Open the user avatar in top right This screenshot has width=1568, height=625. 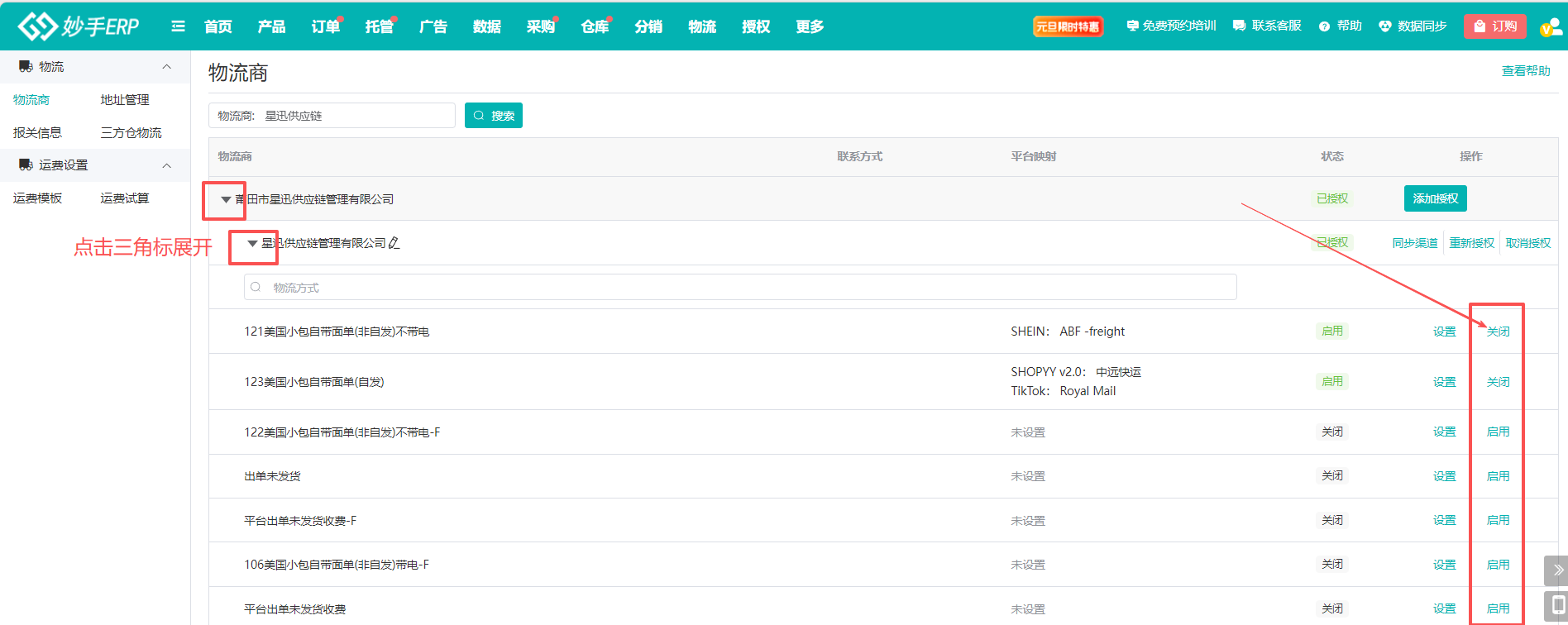tap(1551, 27)
